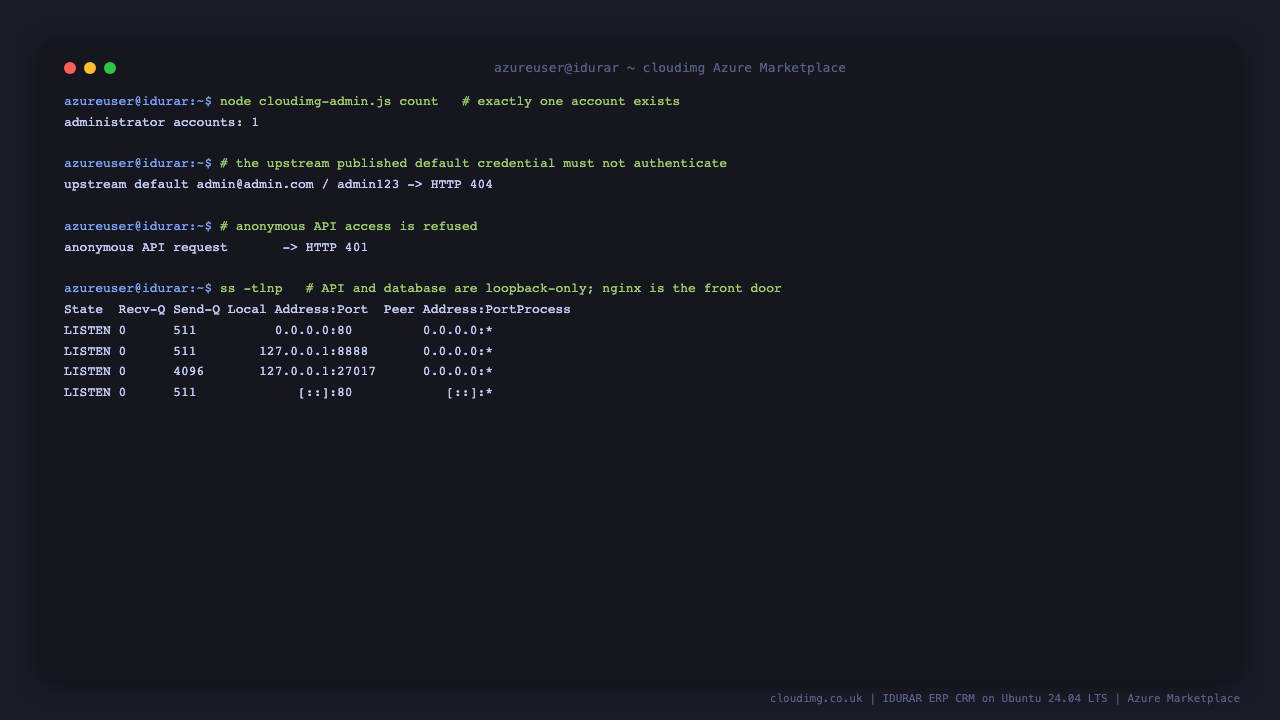Click the yellow minimize window dot
This screenshot has width=1280, height=720.
90,68
